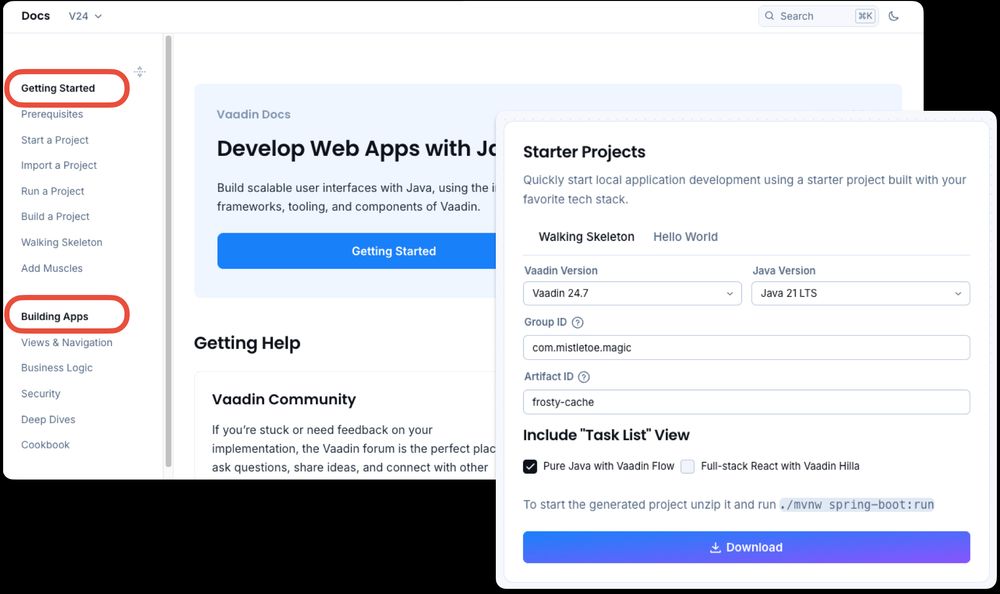This screenshot has height=594, width=1000.
Task: Open the Java Version dropdown showing Java 21 LTS
Action: click(x=860, y=293)
